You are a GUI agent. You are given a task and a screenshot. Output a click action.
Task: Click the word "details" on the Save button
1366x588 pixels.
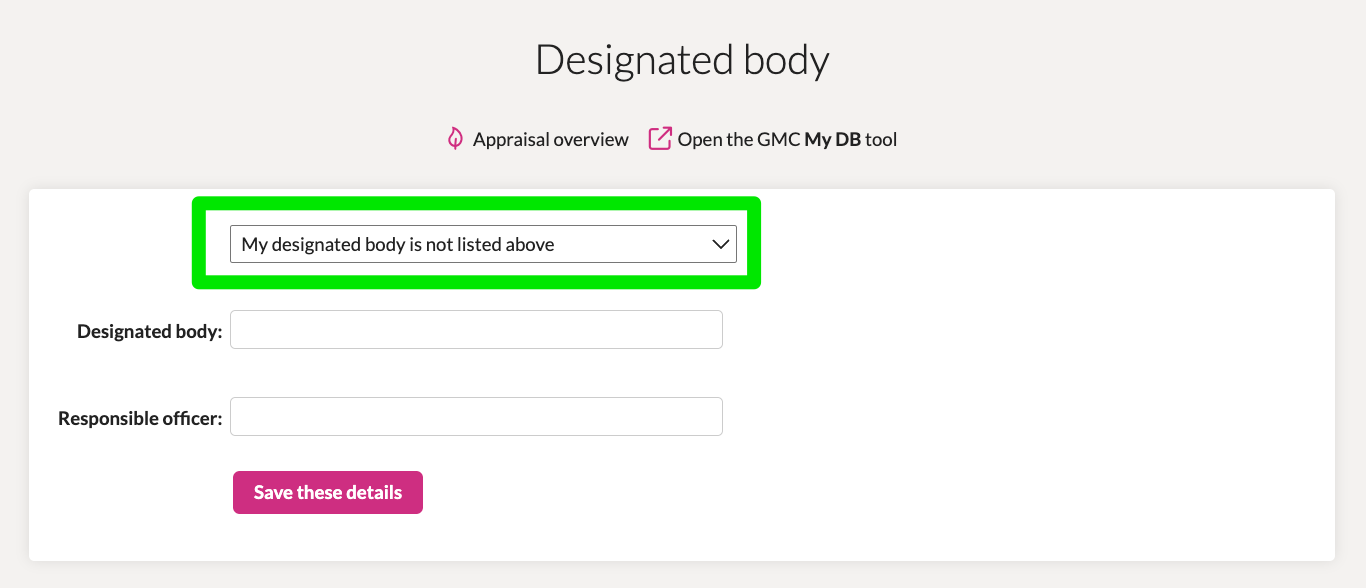pyautogui.click(x=374, y=493)
